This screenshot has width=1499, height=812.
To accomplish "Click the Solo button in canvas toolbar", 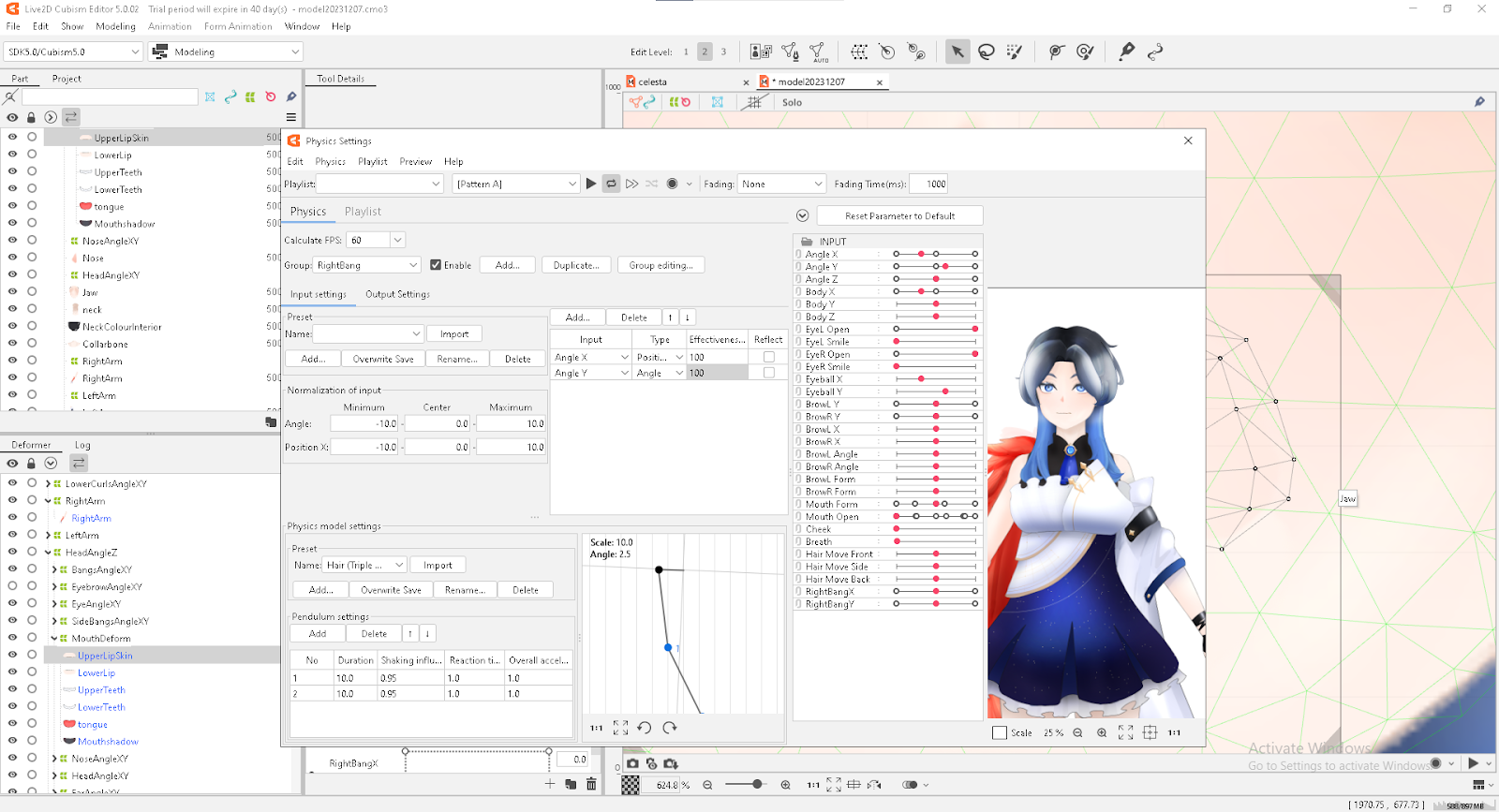I will [792, 102].
